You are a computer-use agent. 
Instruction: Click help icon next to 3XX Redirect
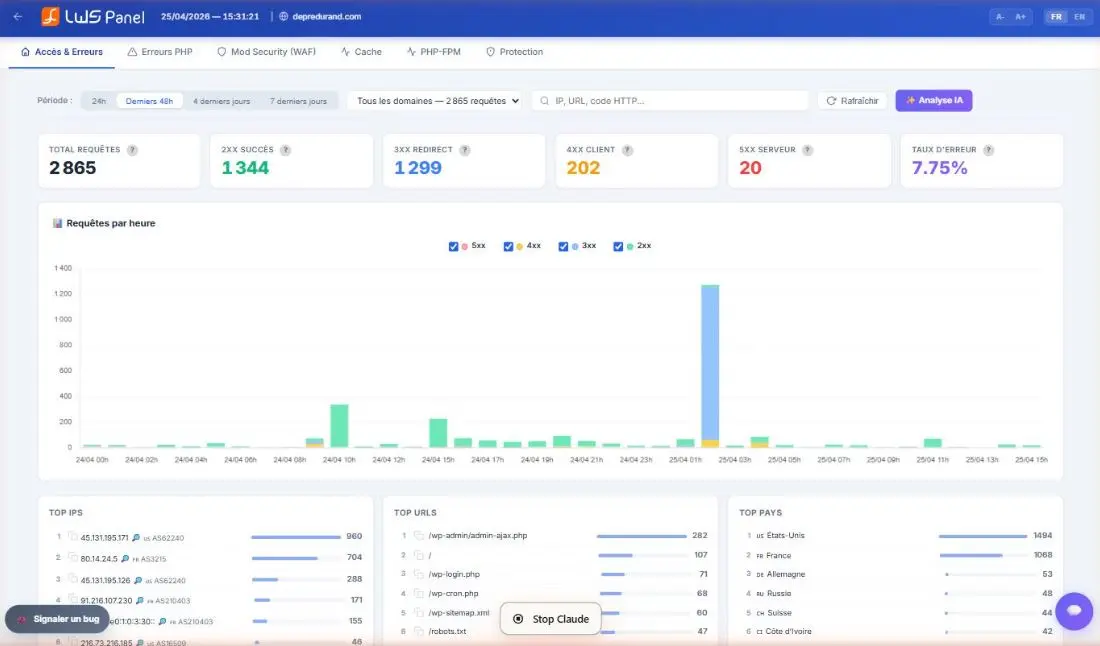tap(464, 150)
